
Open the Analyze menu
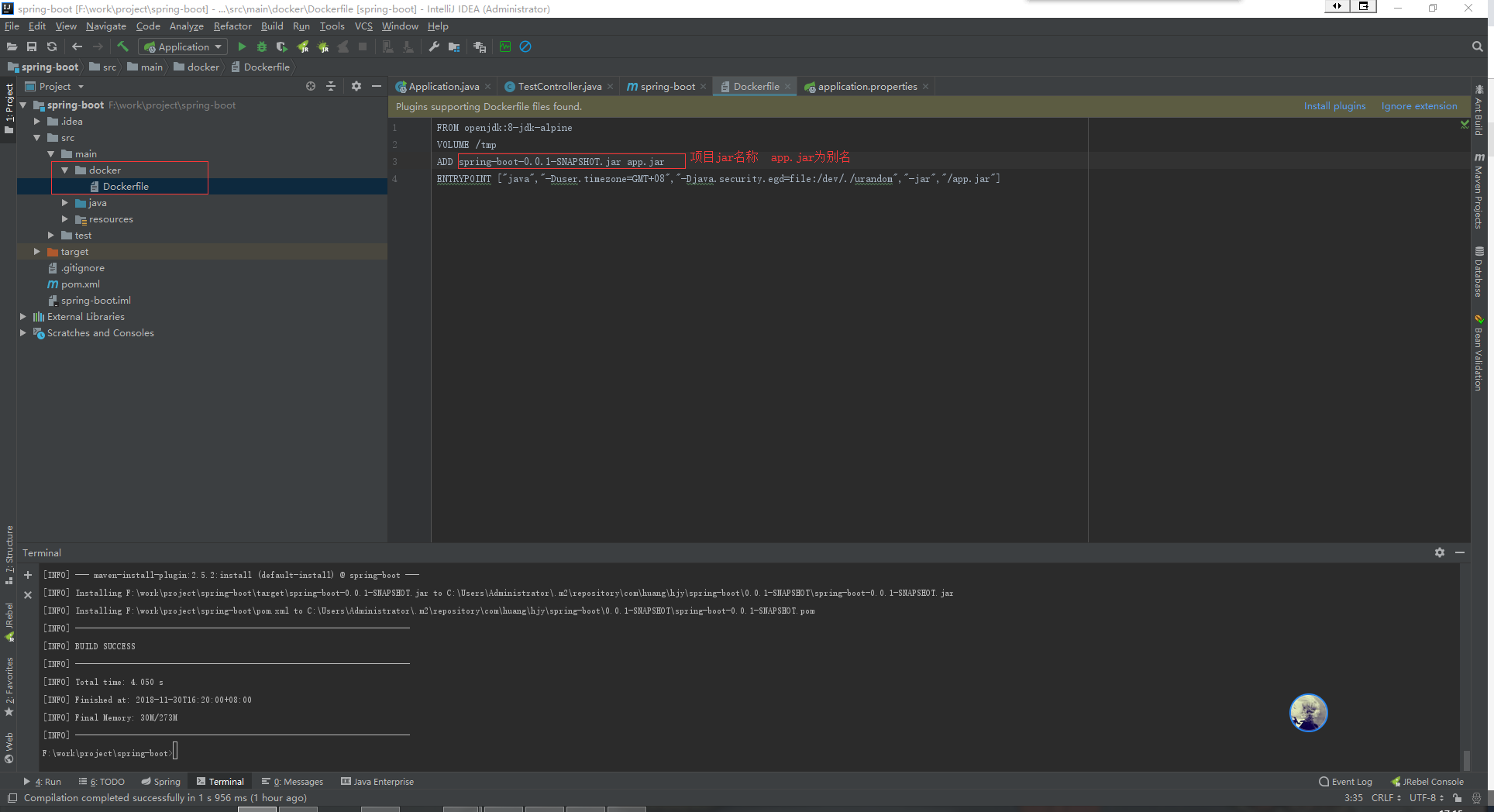186,26
